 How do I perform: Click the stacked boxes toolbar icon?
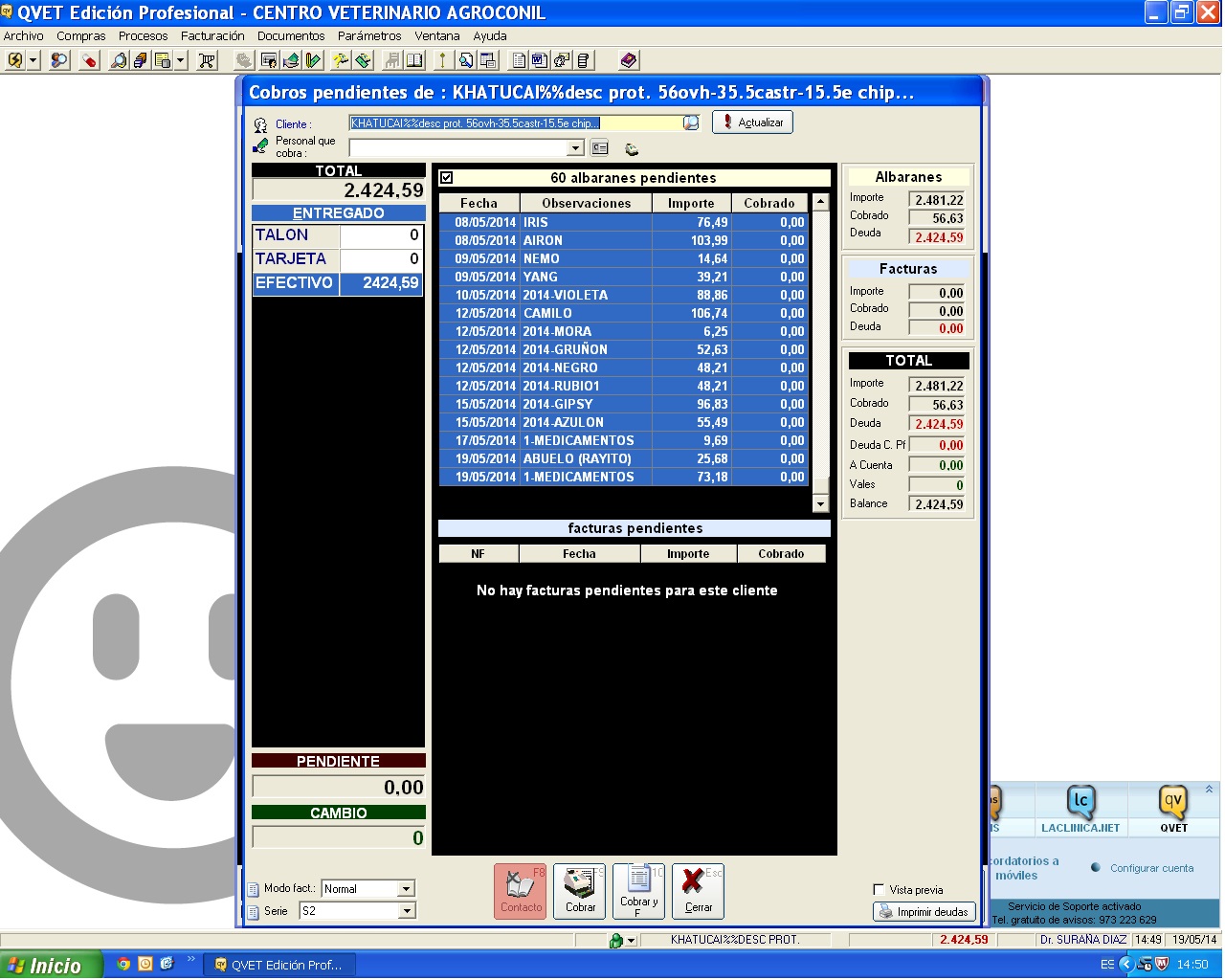(x=140, y=60)
